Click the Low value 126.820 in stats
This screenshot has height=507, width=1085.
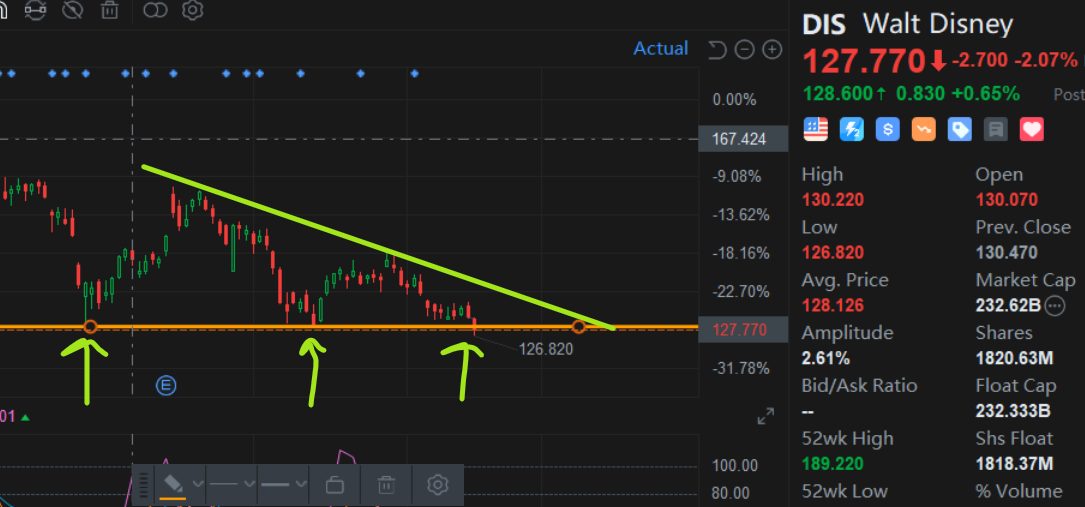point(833,252)
